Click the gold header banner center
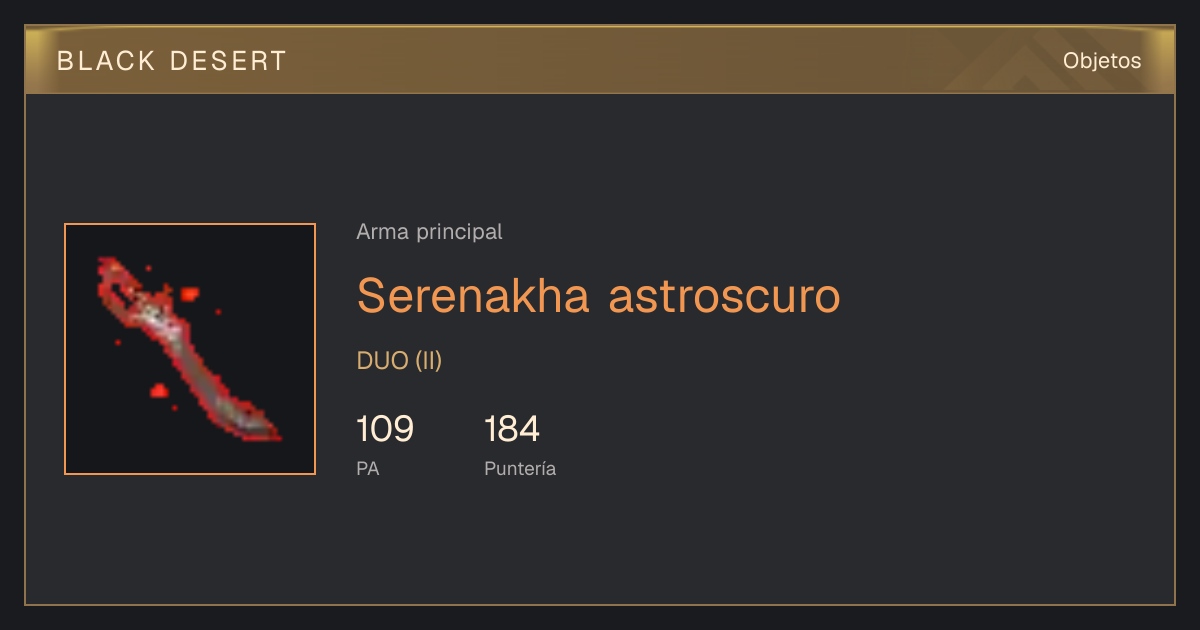The height and width of the screenshot is (630, 1200). point(600,60)
